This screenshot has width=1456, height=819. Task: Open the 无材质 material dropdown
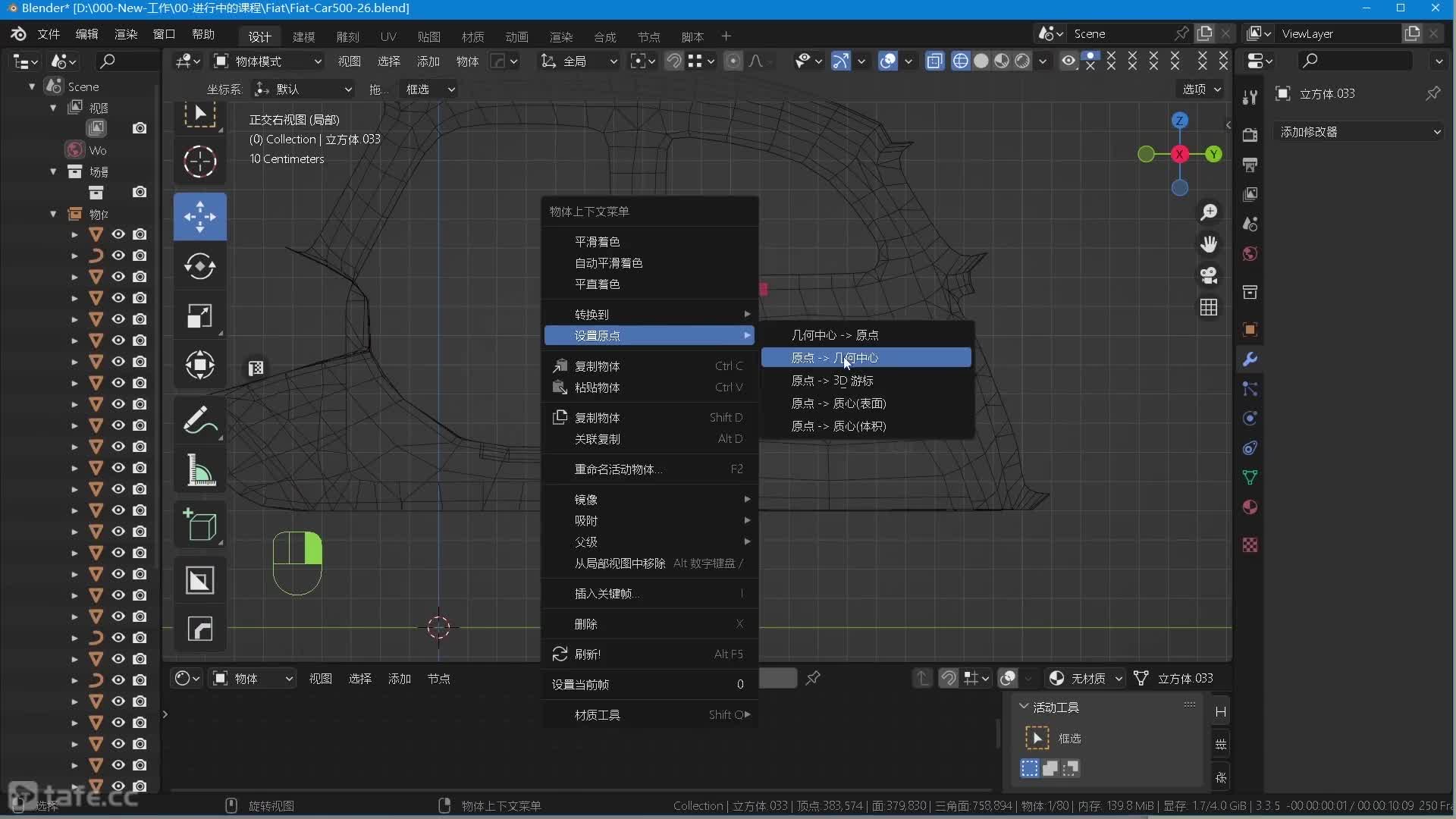(1086, 678)
